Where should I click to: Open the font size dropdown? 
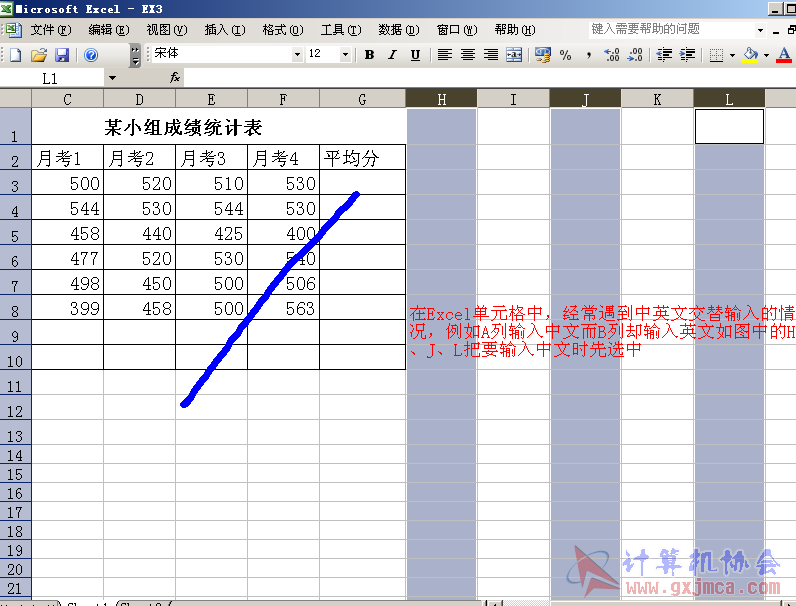[x=345, y=55]
